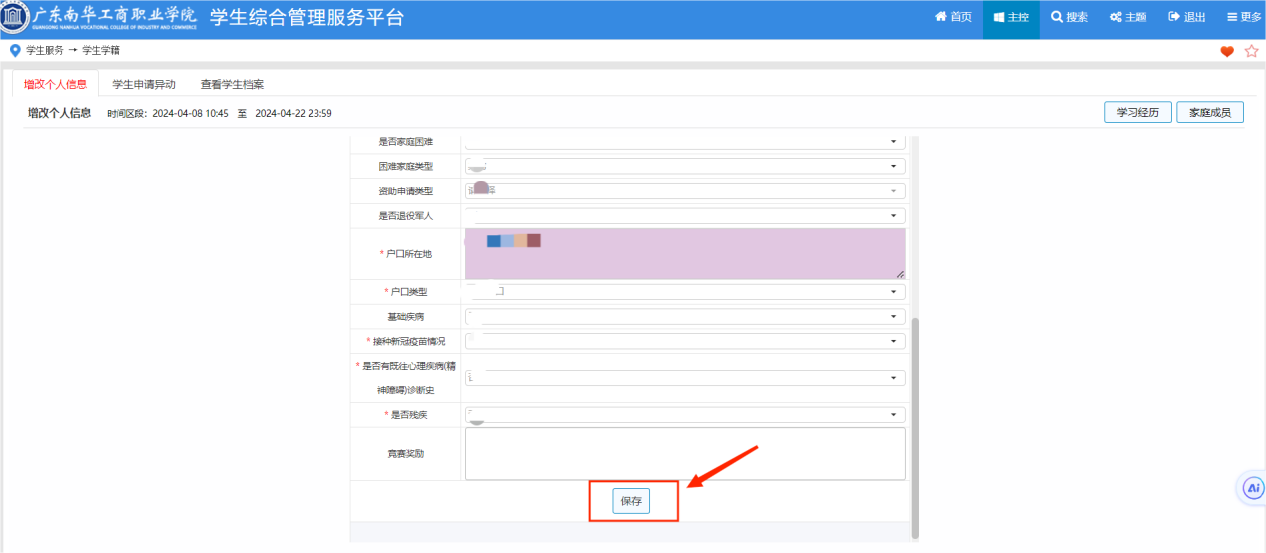This screenshot has width=1266, height=553.
Task: Expand the 是否退役军人 dropdown
Action: 892,215
